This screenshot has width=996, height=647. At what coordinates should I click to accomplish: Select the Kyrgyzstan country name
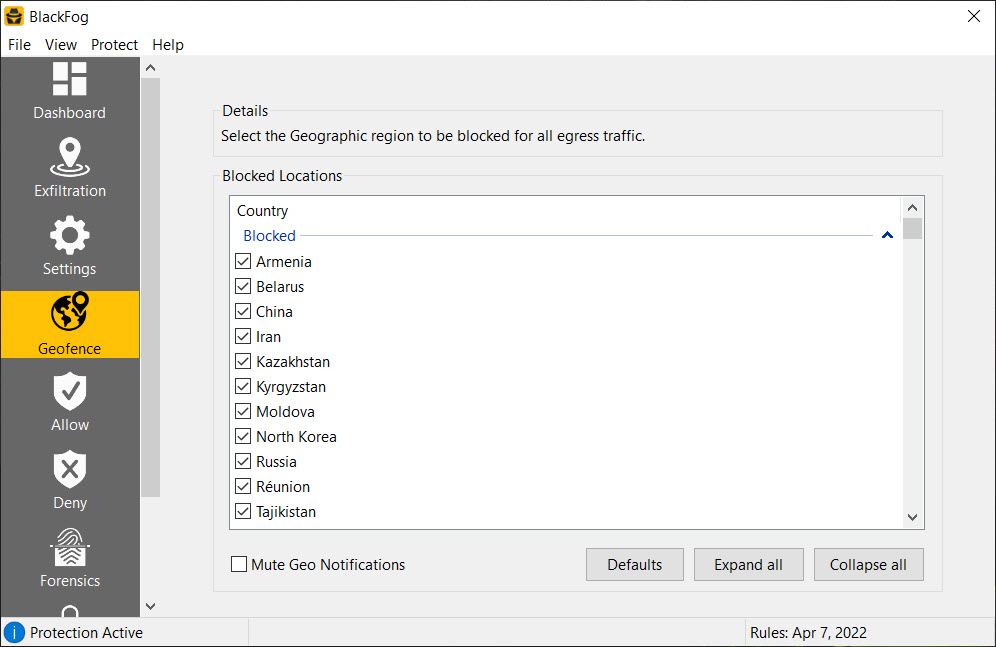(291, 387)
